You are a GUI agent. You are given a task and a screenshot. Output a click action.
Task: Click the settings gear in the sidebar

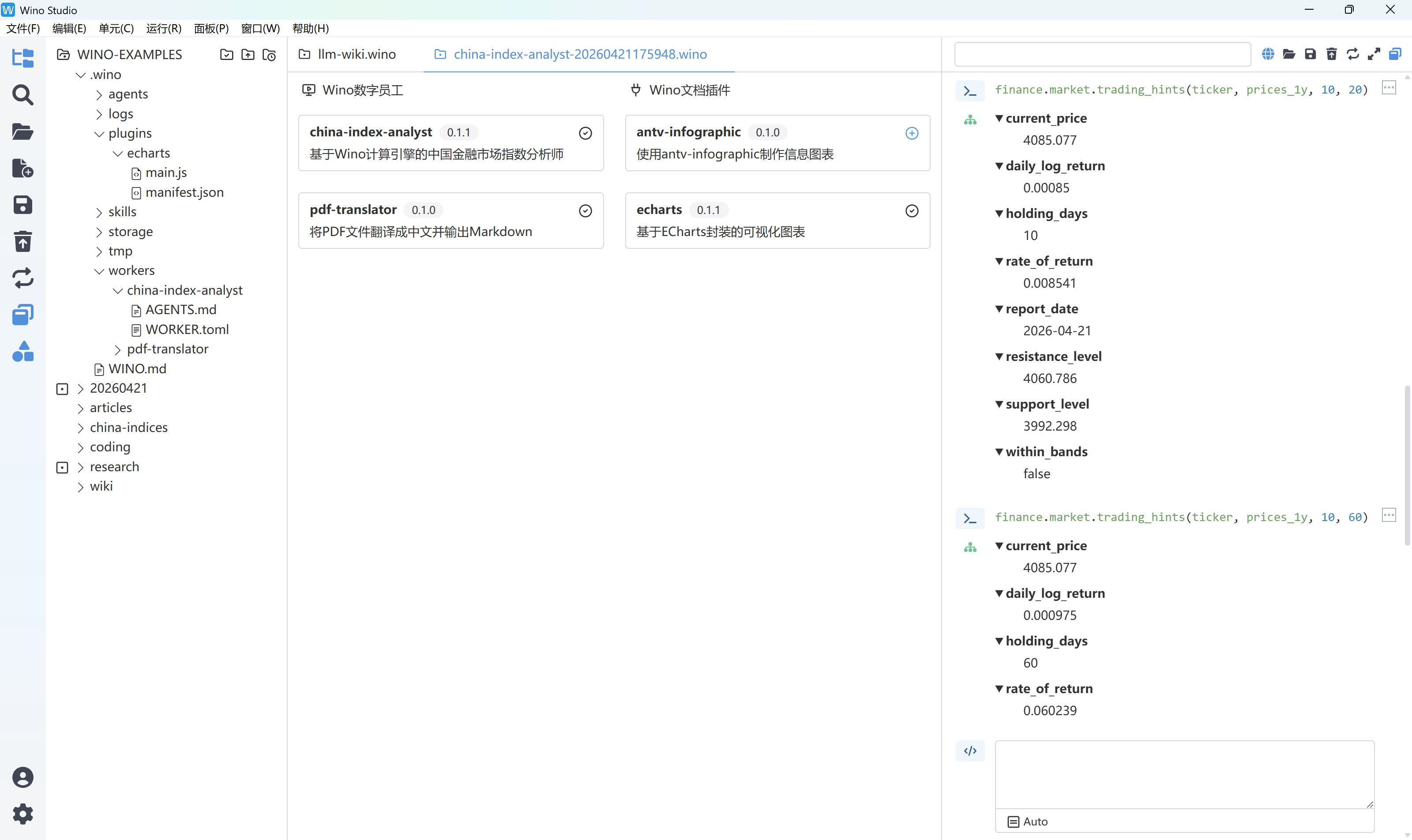(23, 814)
